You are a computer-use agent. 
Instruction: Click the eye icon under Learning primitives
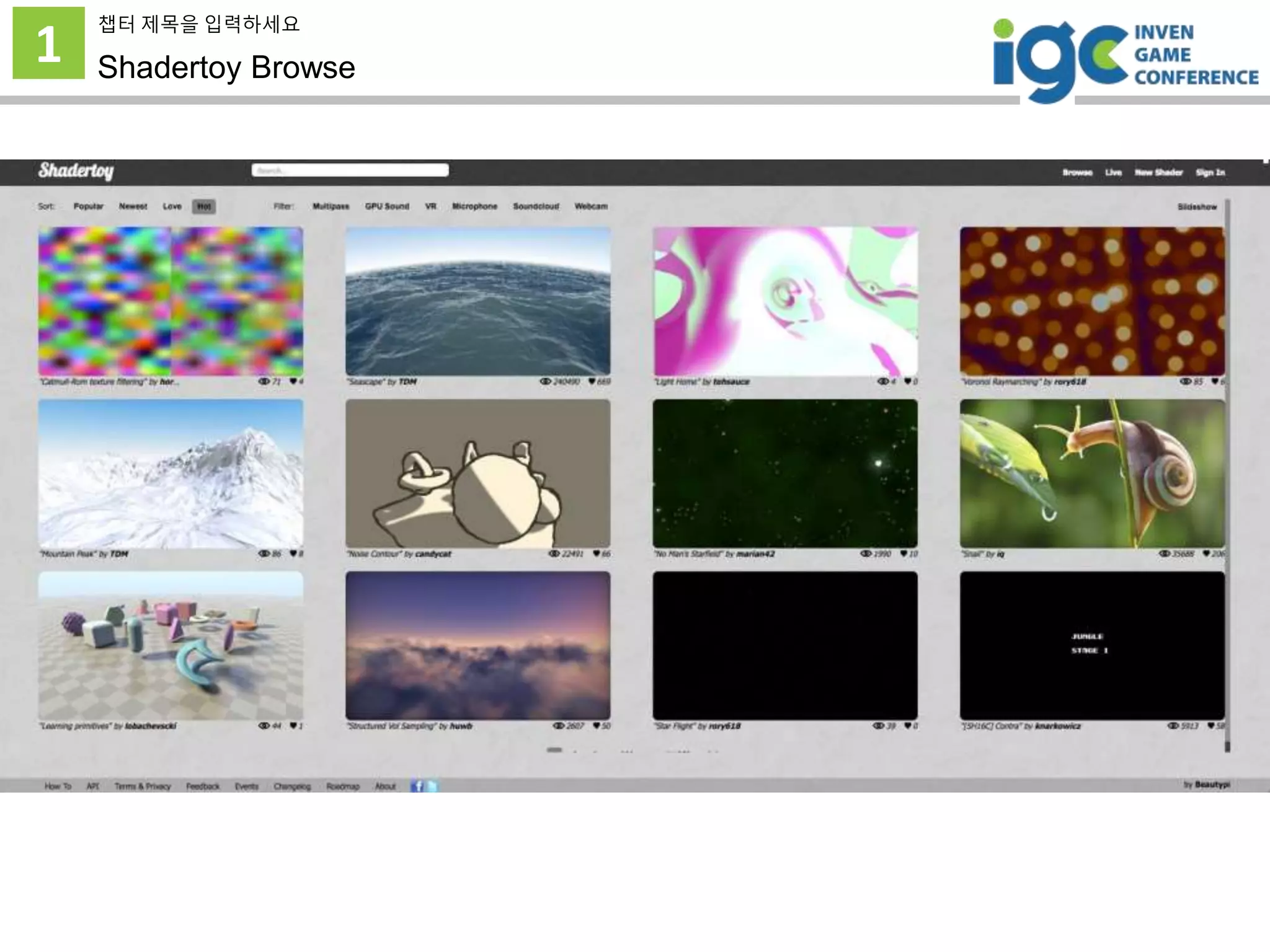(264, 726)
